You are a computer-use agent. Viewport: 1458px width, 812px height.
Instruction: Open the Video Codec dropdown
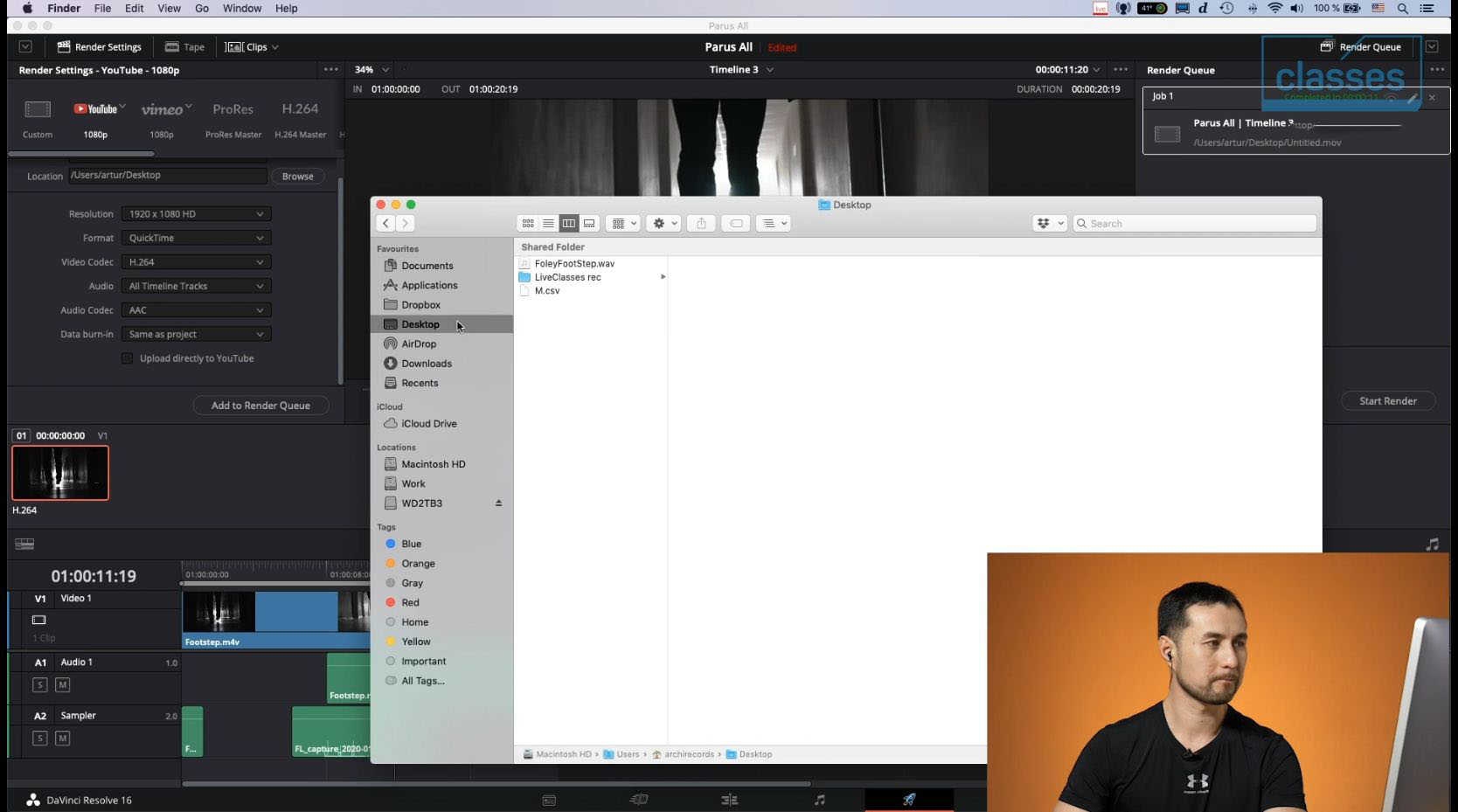pyautogui.click(x=196, y=262)
